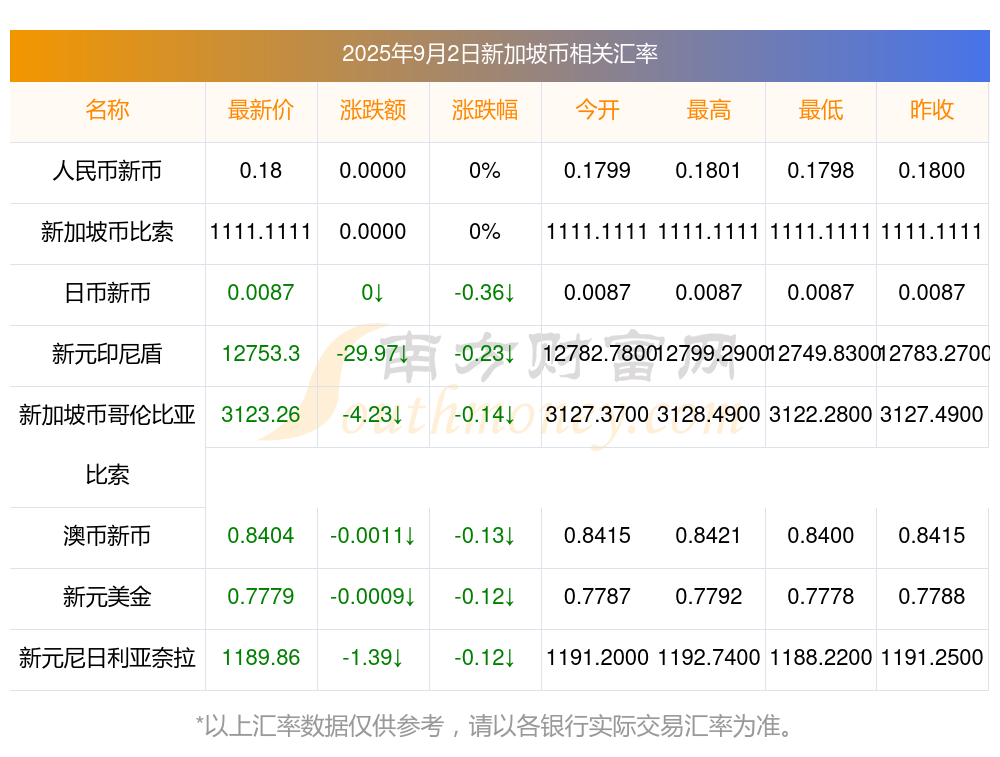Click change amount -1.39↓

pyautogui.click(x=372, y=658)
